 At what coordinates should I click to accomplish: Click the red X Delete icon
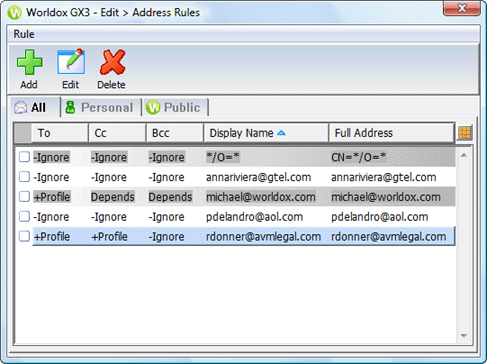pos(112,62)
